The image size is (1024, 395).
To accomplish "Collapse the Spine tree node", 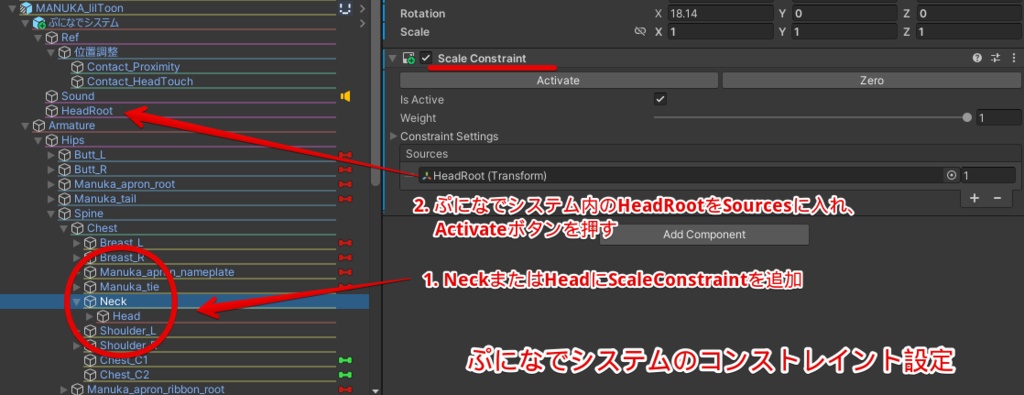I will [50, 213].
